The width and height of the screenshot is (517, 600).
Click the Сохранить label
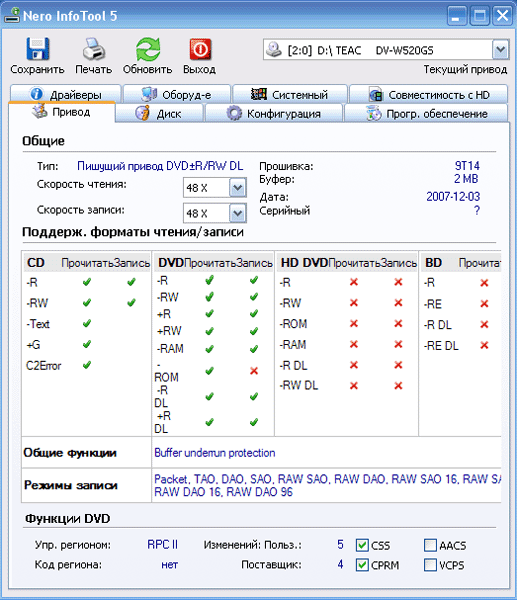(x=38, y=70)
